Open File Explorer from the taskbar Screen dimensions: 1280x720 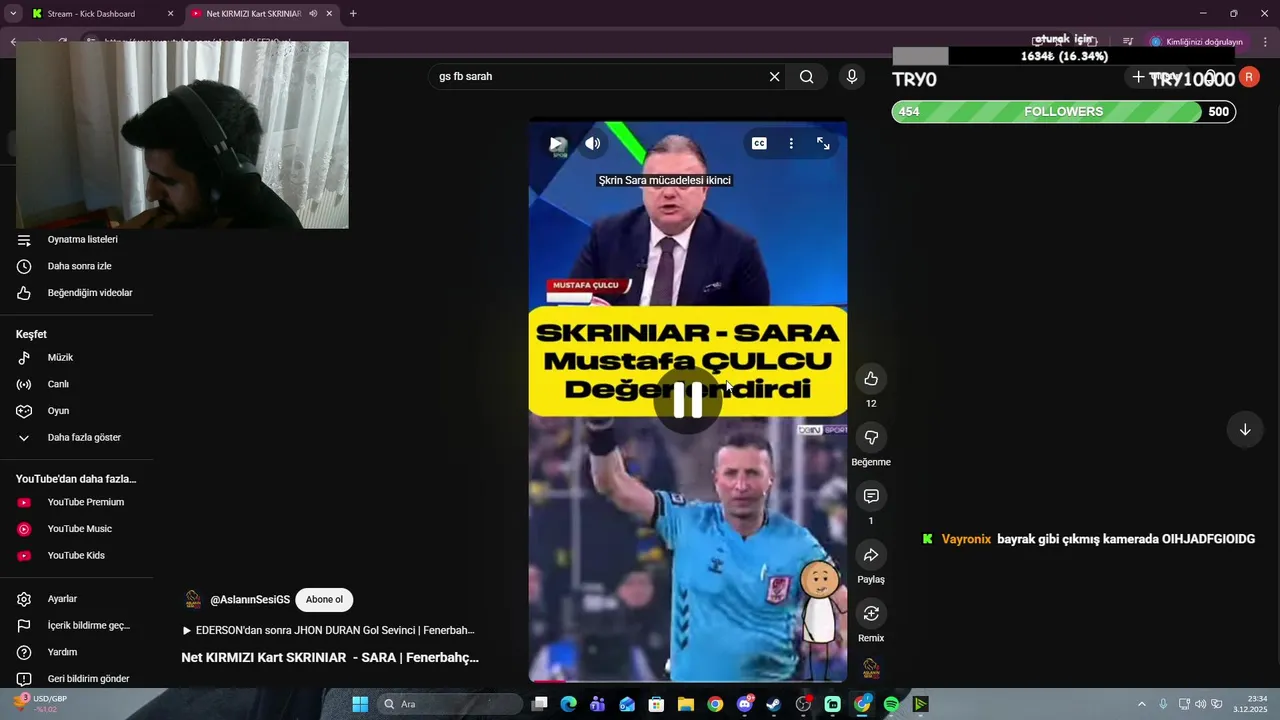pos(686,704)
